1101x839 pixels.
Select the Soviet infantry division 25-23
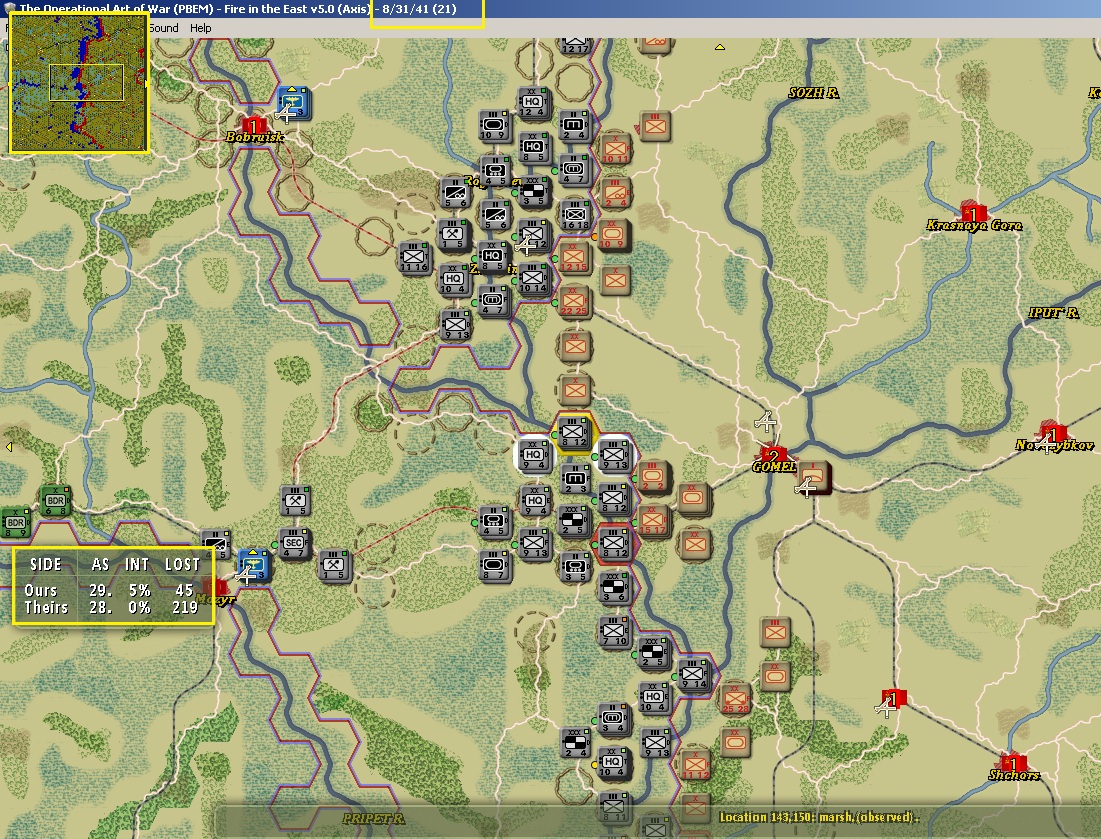[735, 697]
